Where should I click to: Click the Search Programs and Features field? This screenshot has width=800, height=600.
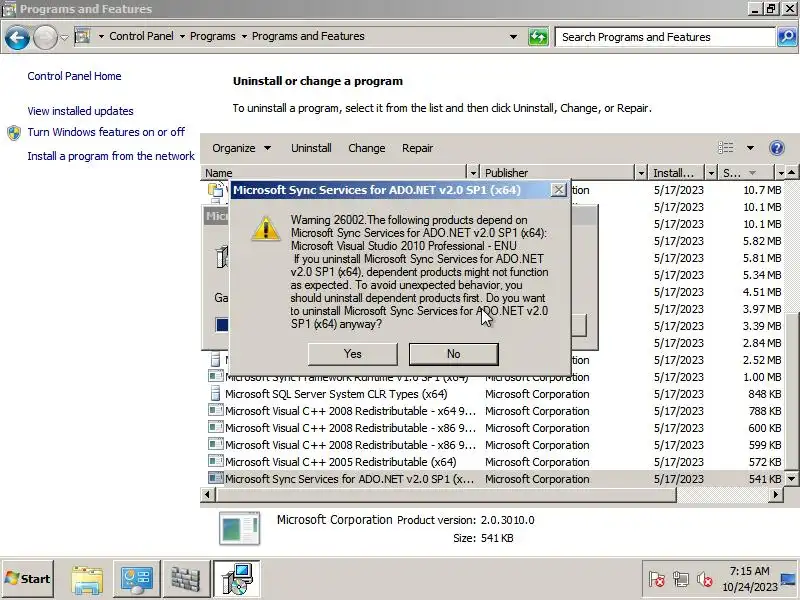click(665, 37)
